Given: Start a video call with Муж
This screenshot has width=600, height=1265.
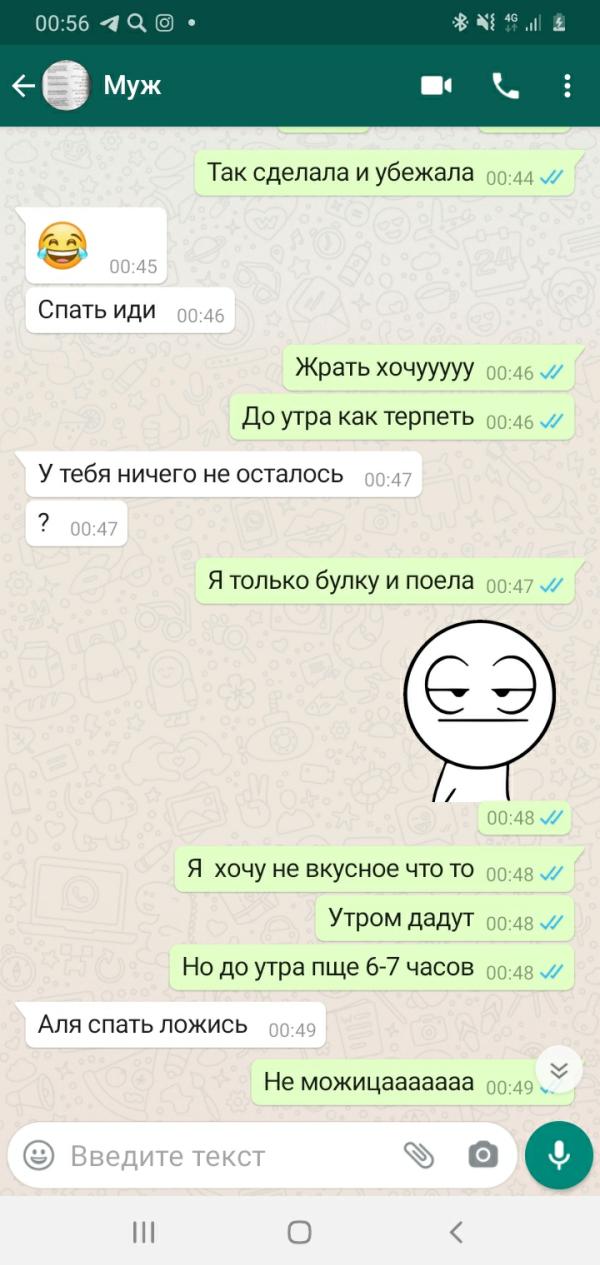Looking at the screenshot, I should [436, 86].
